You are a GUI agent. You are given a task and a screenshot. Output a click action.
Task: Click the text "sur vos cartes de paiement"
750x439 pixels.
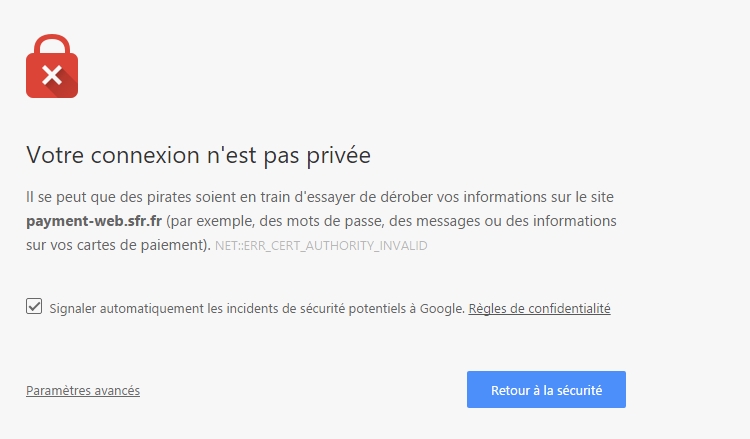pyautogui.click(x=116, y=245)
